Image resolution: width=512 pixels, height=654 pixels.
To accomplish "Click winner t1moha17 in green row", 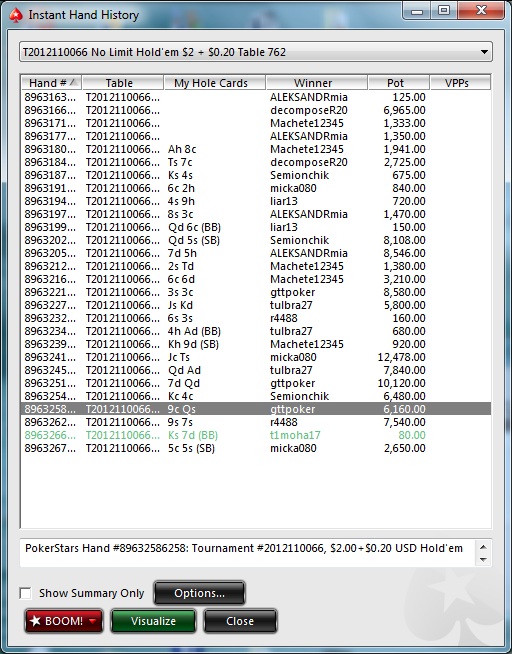I will [295, 435].
